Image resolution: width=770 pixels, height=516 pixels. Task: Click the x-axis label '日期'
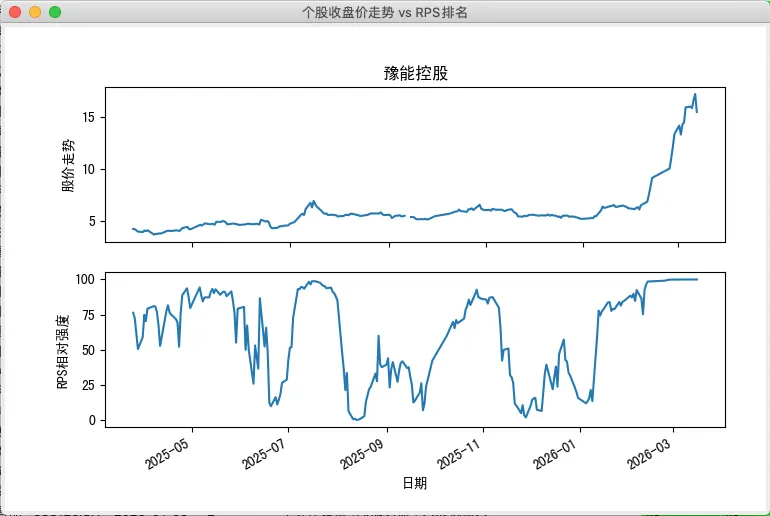coord(414,483)
